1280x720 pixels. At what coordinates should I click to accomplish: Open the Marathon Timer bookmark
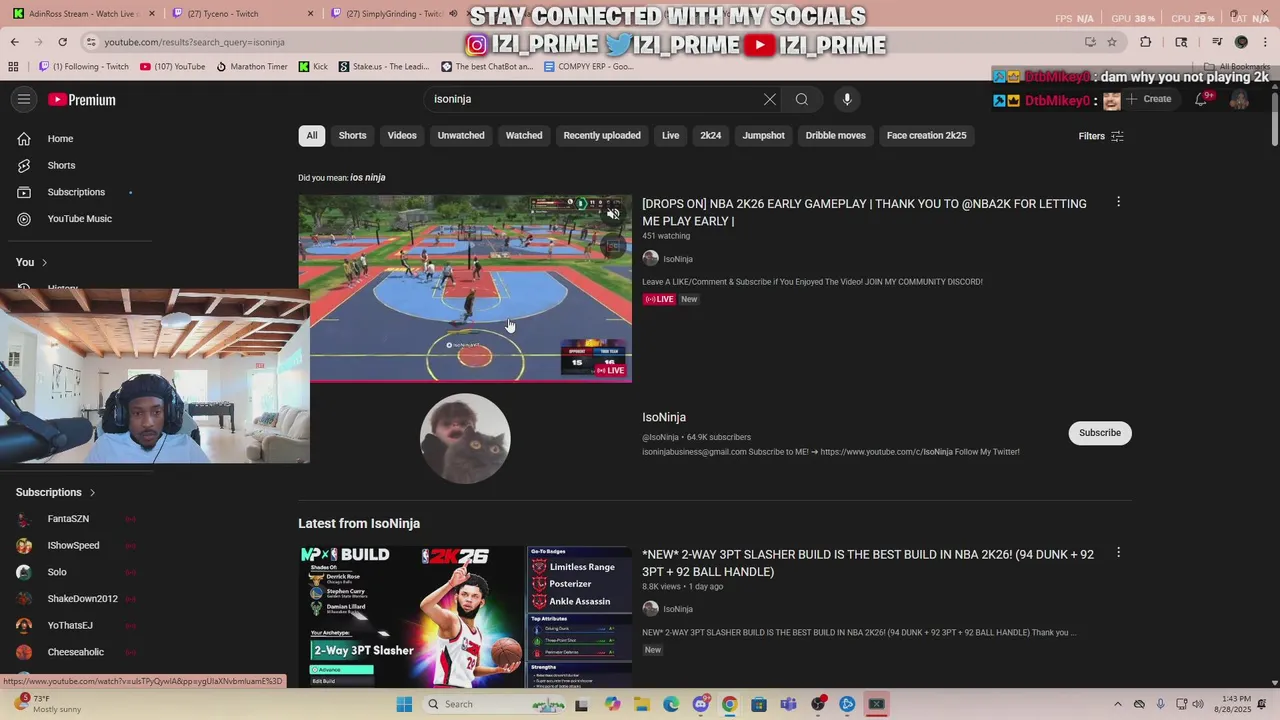point(252,67)
